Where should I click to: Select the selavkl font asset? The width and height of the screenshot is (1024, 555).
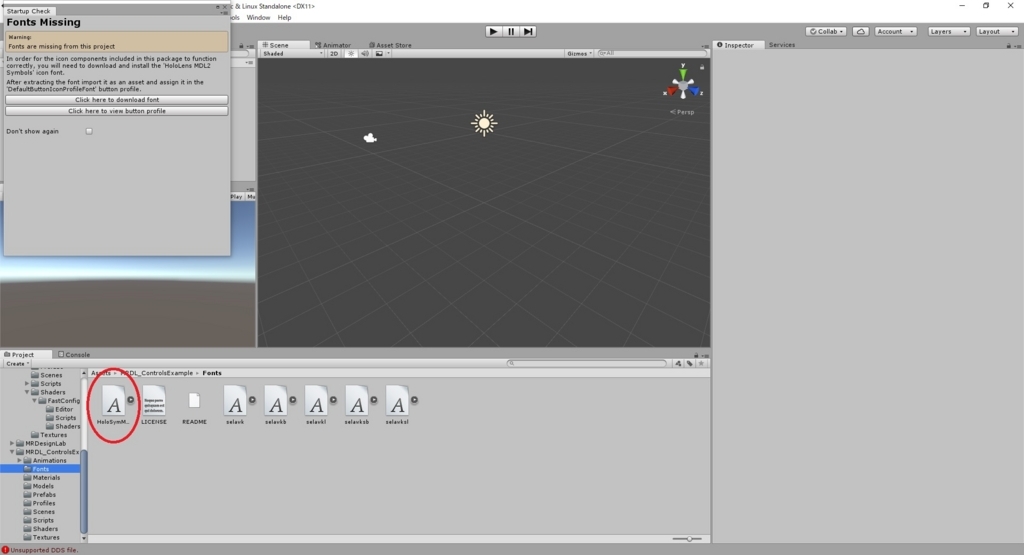tap(316, 405)
